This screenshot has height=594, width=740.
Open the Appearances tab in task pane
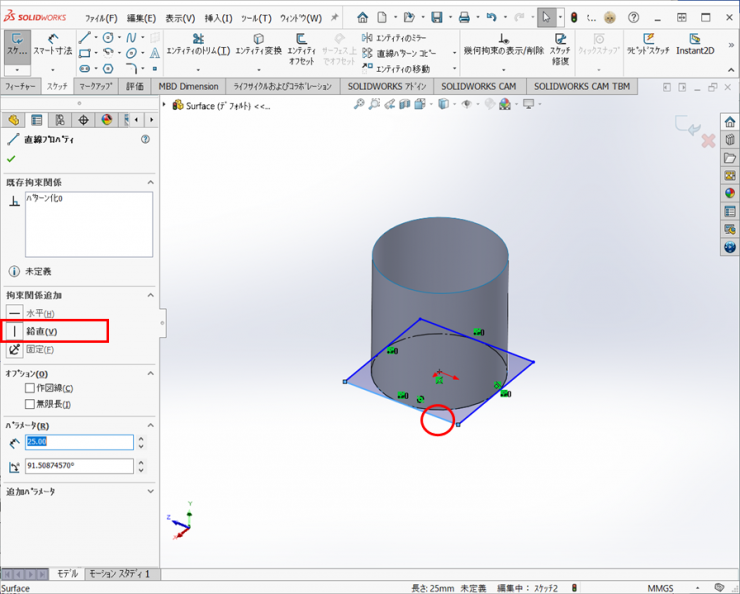pyautogui.click(x=729, y=193)
